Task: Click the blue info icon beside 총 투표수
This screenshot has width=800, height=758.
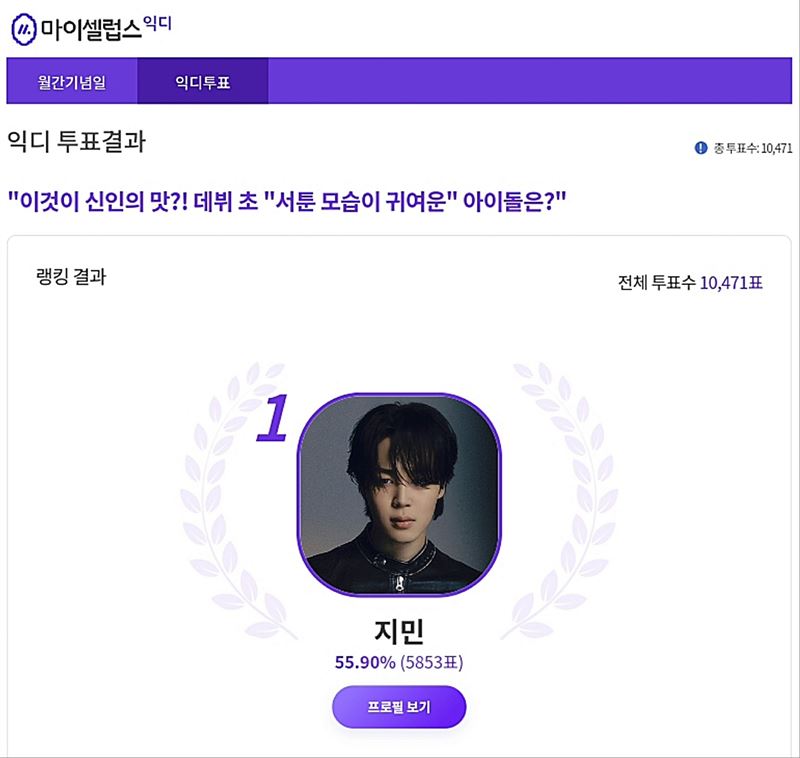Action: pos(700,148)
